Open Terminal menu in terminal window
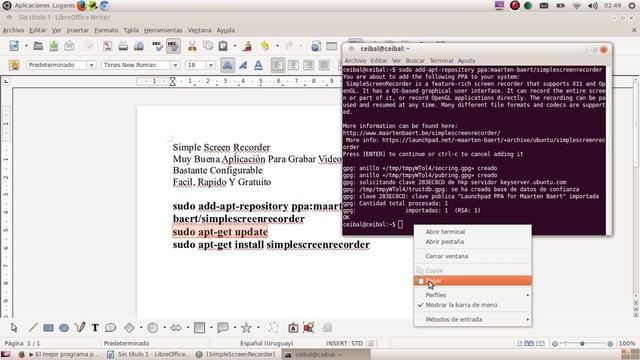This screenshot has height=360, width=640. (441, 60)
